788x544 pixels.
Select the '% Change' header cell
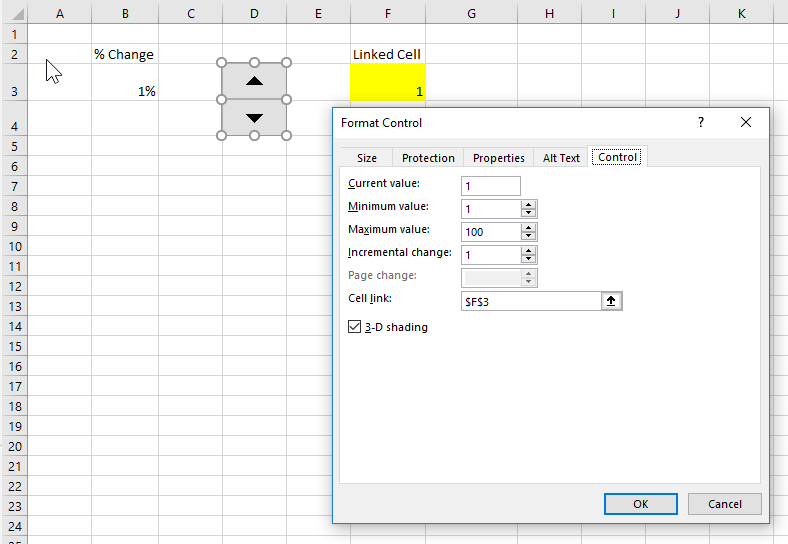pyautogui.click(x=125, y=54)
